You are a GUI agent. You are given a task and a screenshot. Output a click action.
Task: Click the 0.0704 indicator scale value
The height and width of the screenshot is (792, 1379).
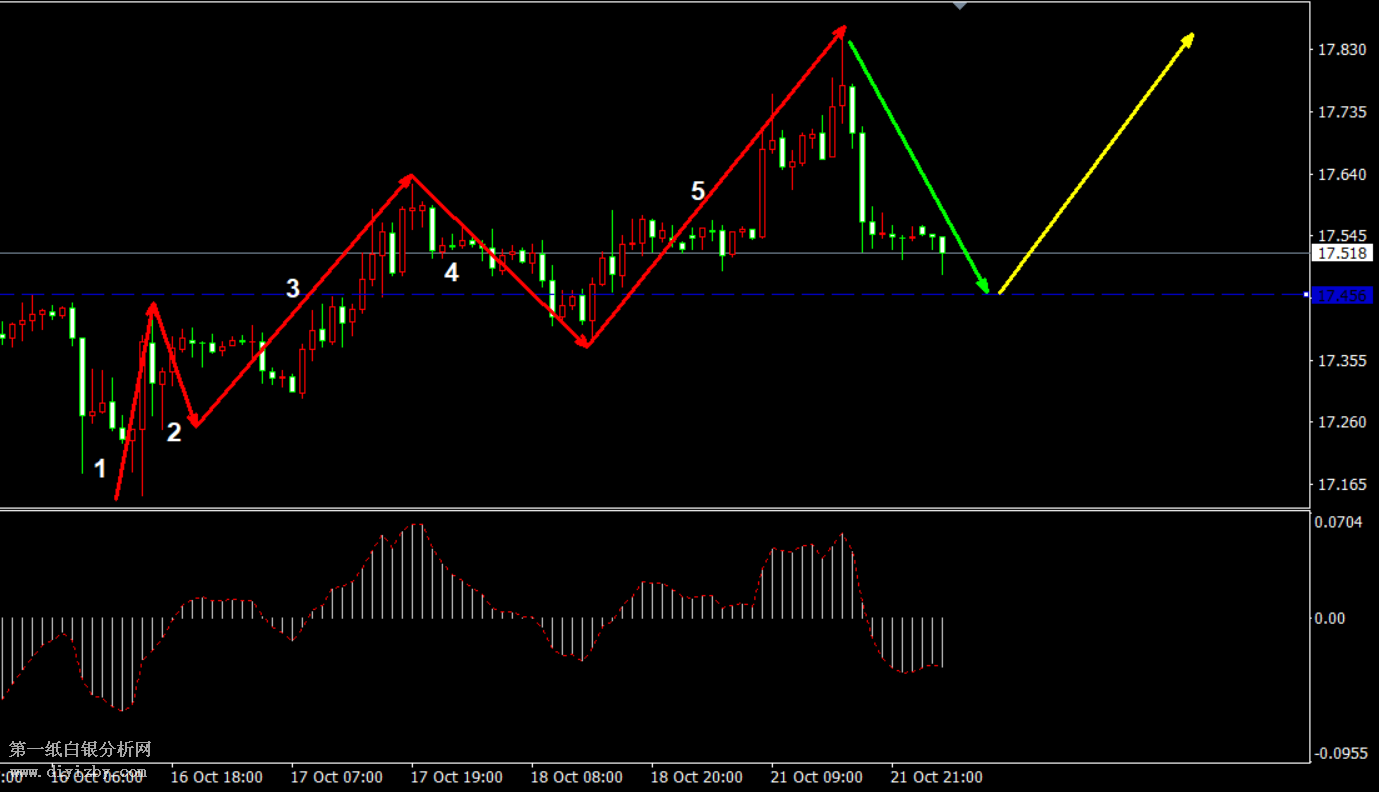(1337, 521)
